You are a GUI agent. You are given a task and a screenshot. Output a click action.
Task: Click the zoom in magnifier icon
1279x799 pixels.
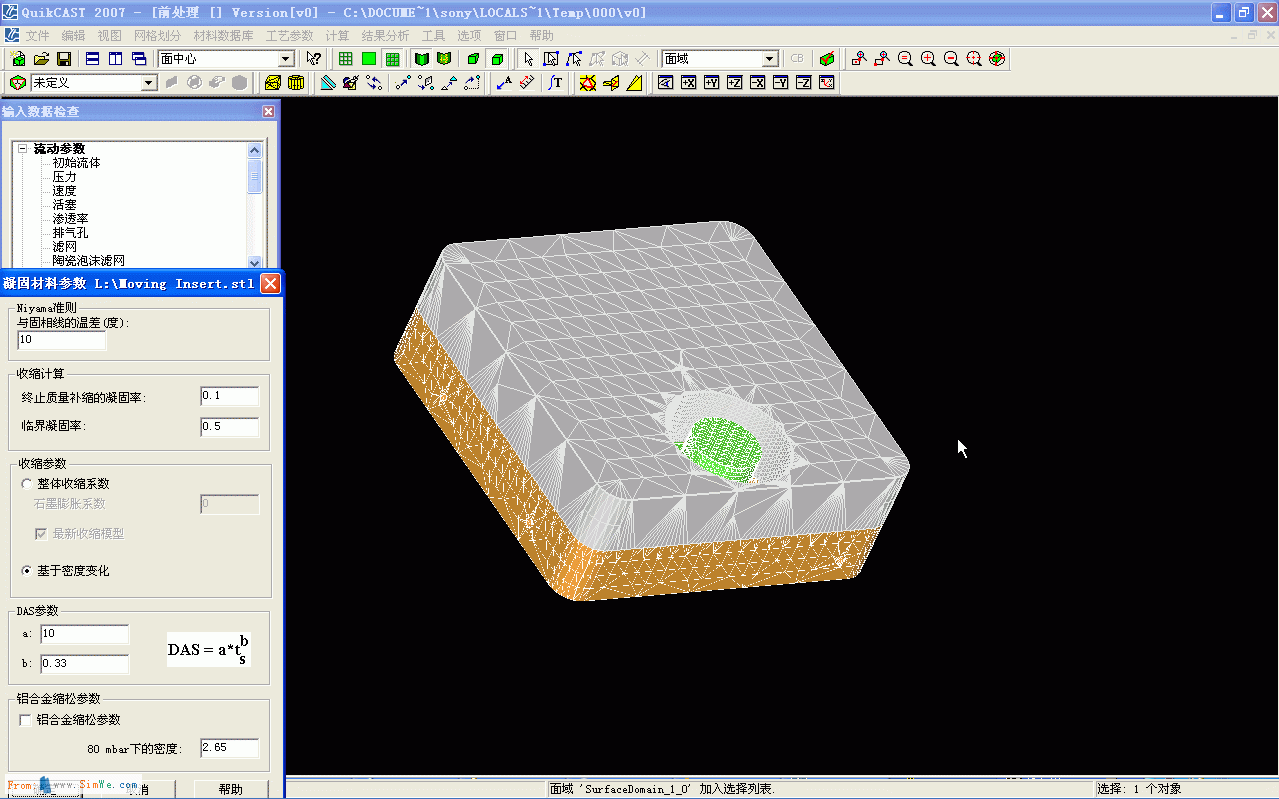click(928, 59)
